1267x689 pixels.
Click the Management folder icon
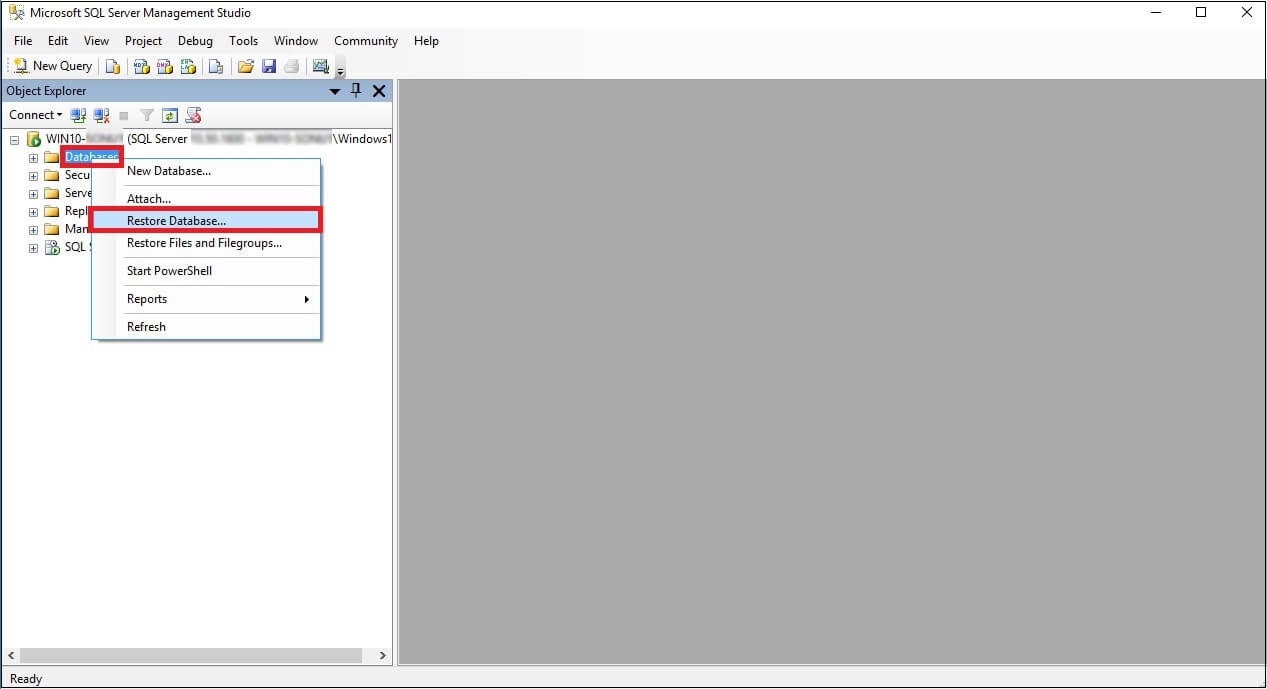(52, 229)
